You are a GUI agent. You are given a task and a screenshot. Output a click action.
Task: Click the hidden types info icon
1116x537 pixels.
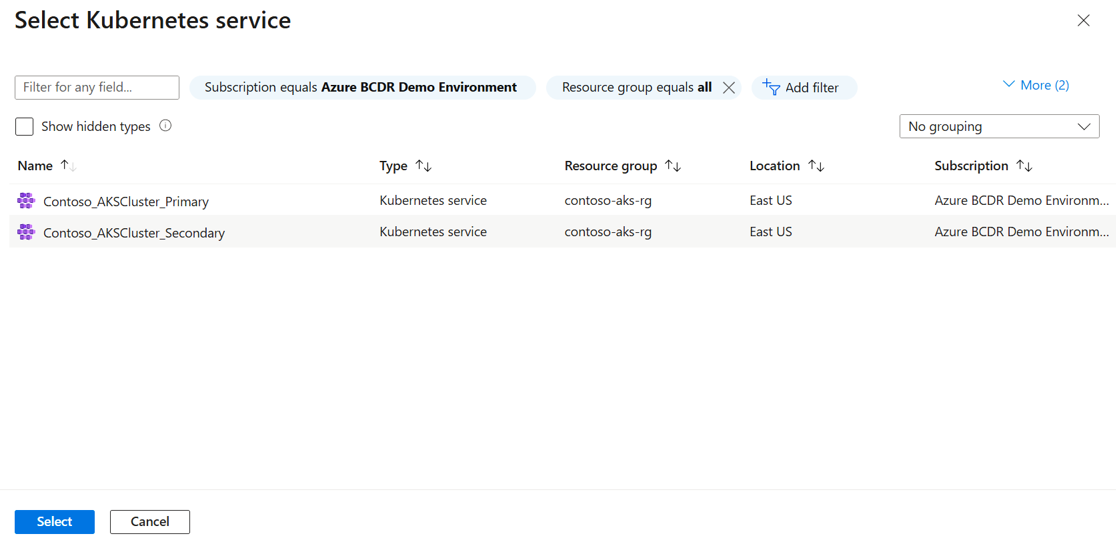165,126
